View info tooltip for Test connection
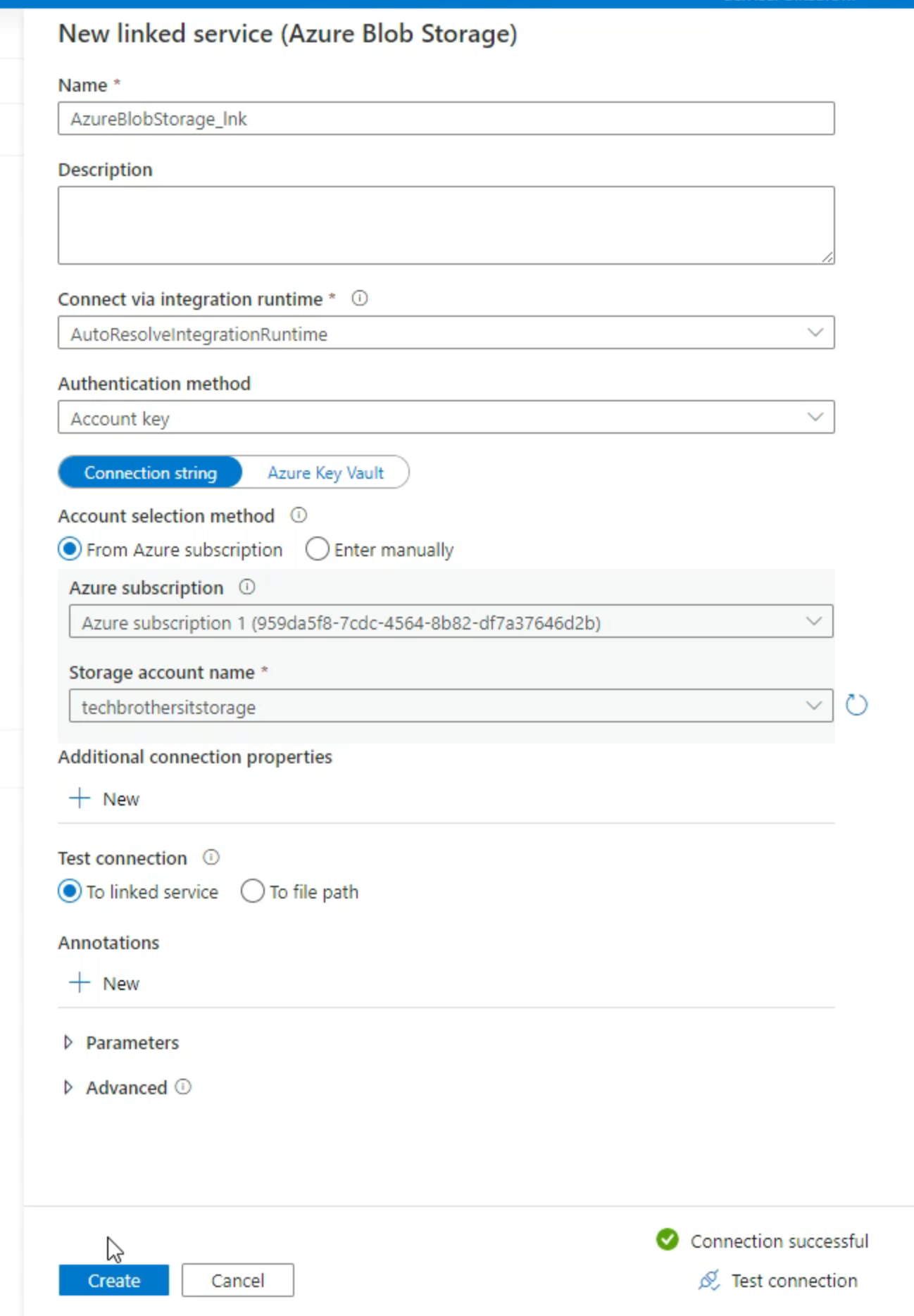Viewport: 914px width, 1316px height. (211, 858)
